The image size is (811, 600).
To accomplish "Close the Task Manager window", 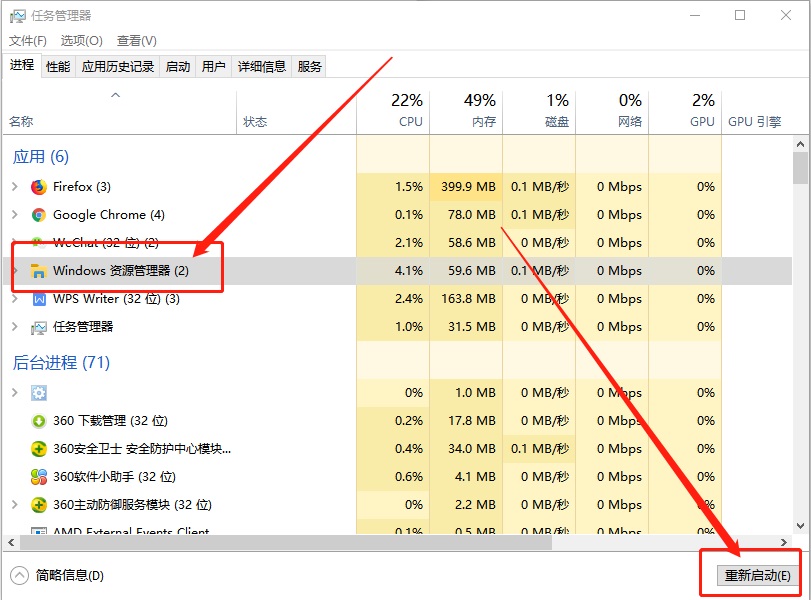I will (786, 16).
